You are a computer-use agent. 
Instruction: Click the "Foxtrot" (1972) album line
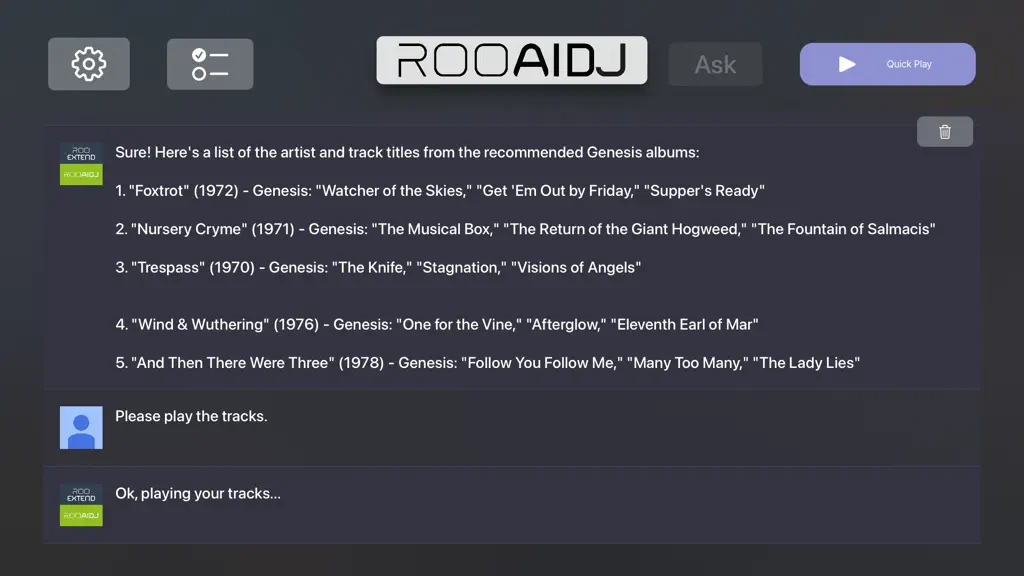pos(440,191)
